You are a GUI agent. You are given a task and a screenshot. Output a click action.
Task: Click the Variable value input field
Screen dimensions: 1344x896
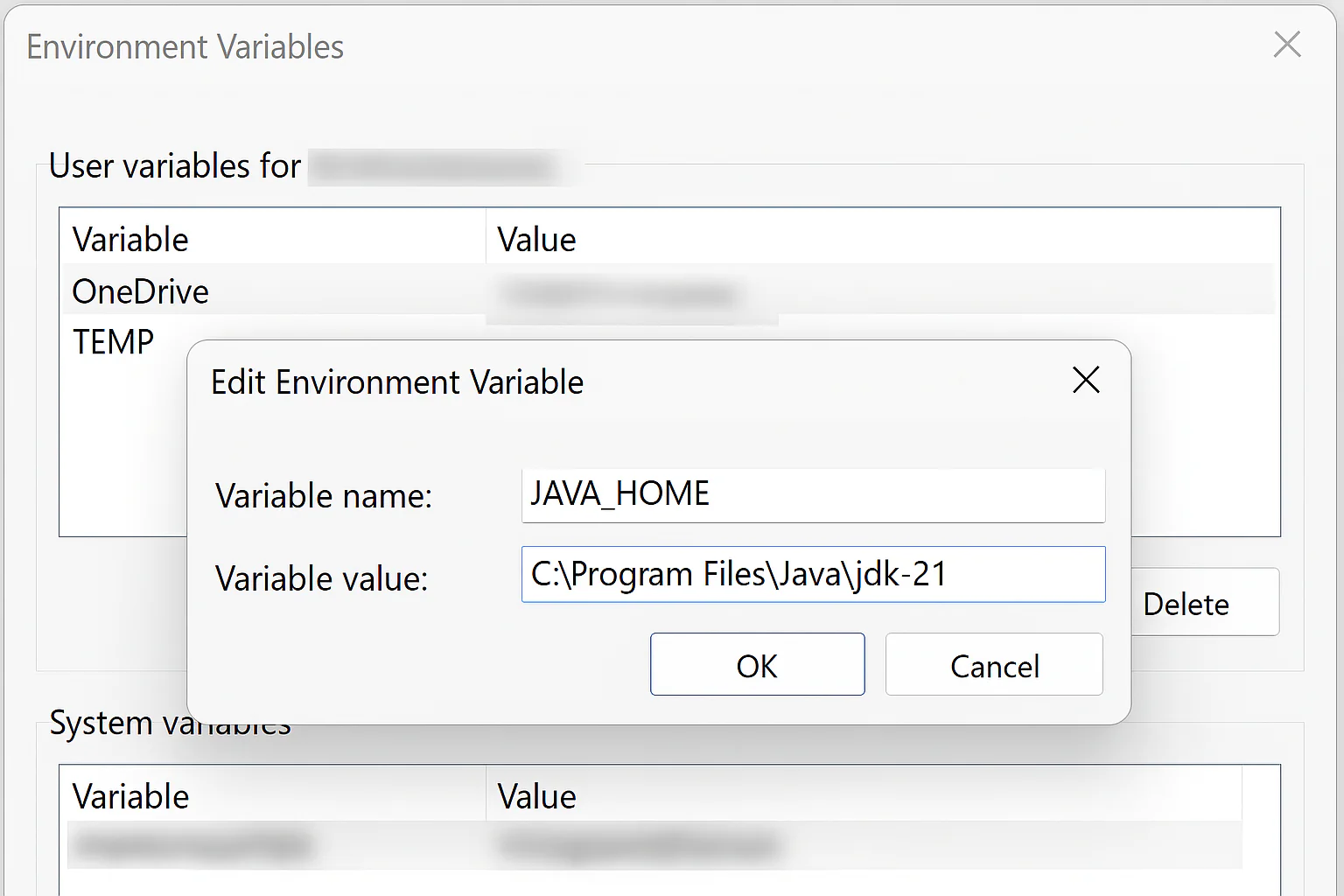click(x=813, y=574)
